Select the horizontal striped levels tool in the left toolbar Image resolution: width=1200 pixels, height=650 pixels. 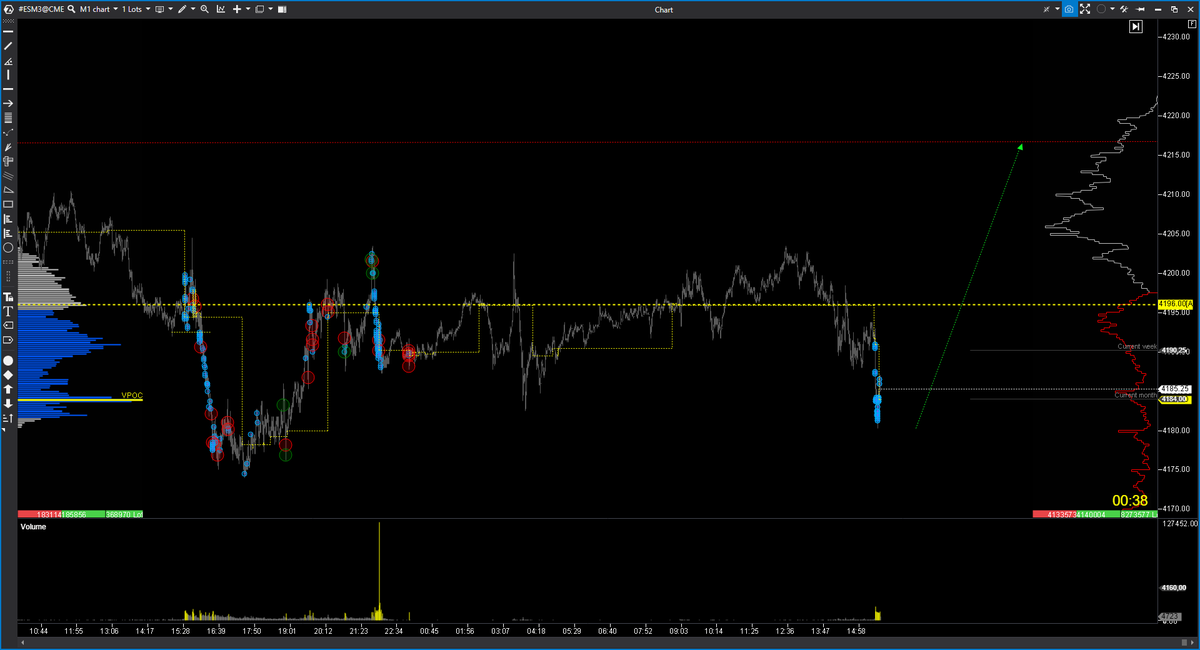tap(8, 118)
